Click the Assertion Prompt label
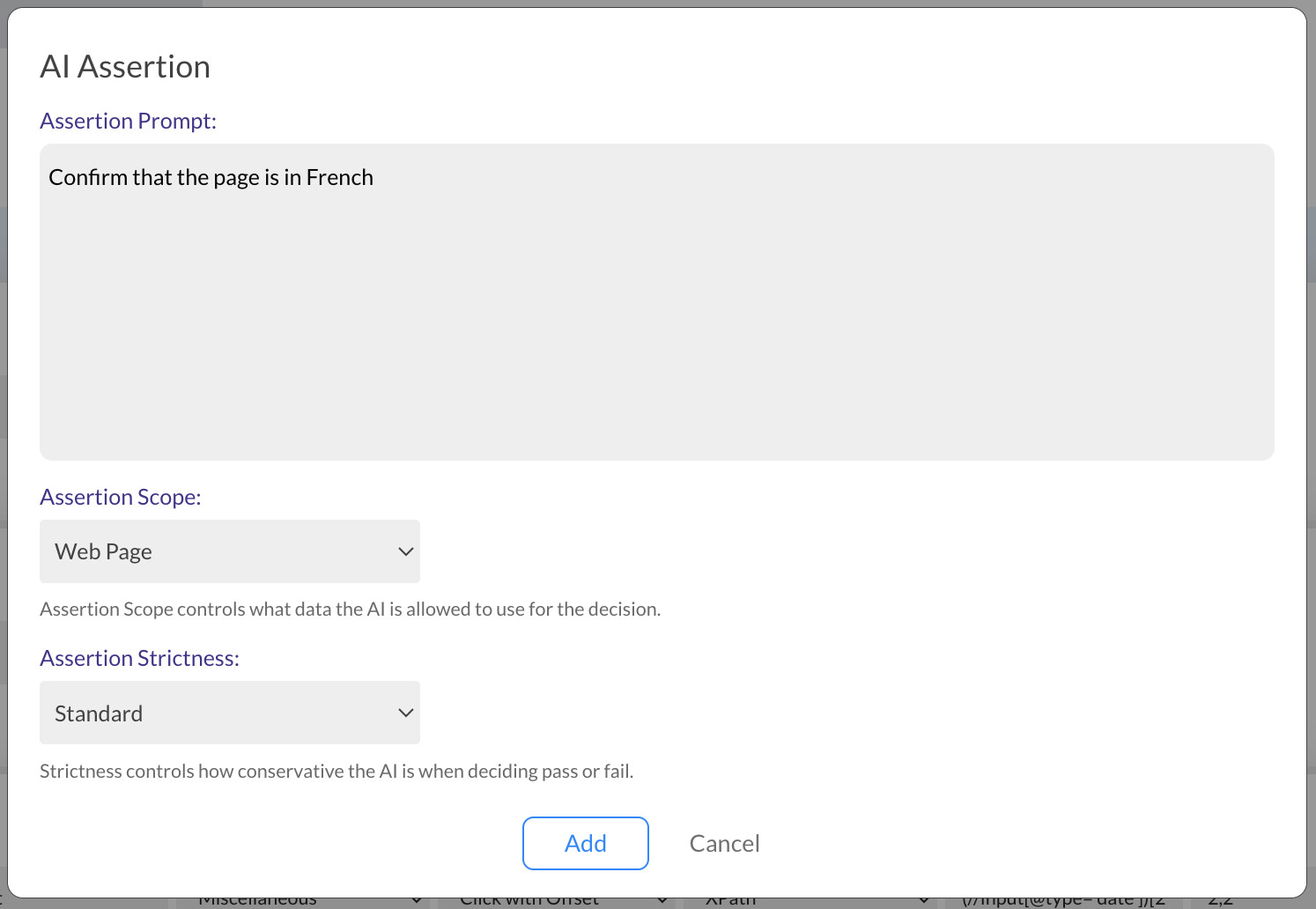1316x909 pixels. point(128,121)
